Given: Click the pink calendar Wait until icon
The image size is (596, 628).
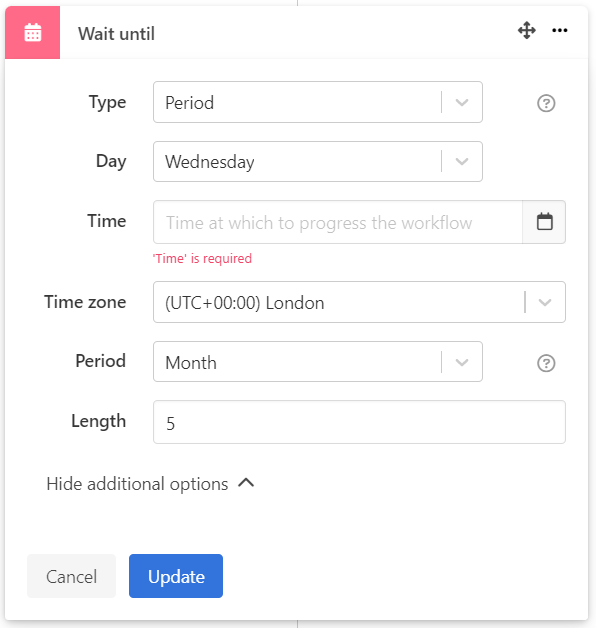Looking at the screenshot, I should pyautogui.click(x=32, y=32).
